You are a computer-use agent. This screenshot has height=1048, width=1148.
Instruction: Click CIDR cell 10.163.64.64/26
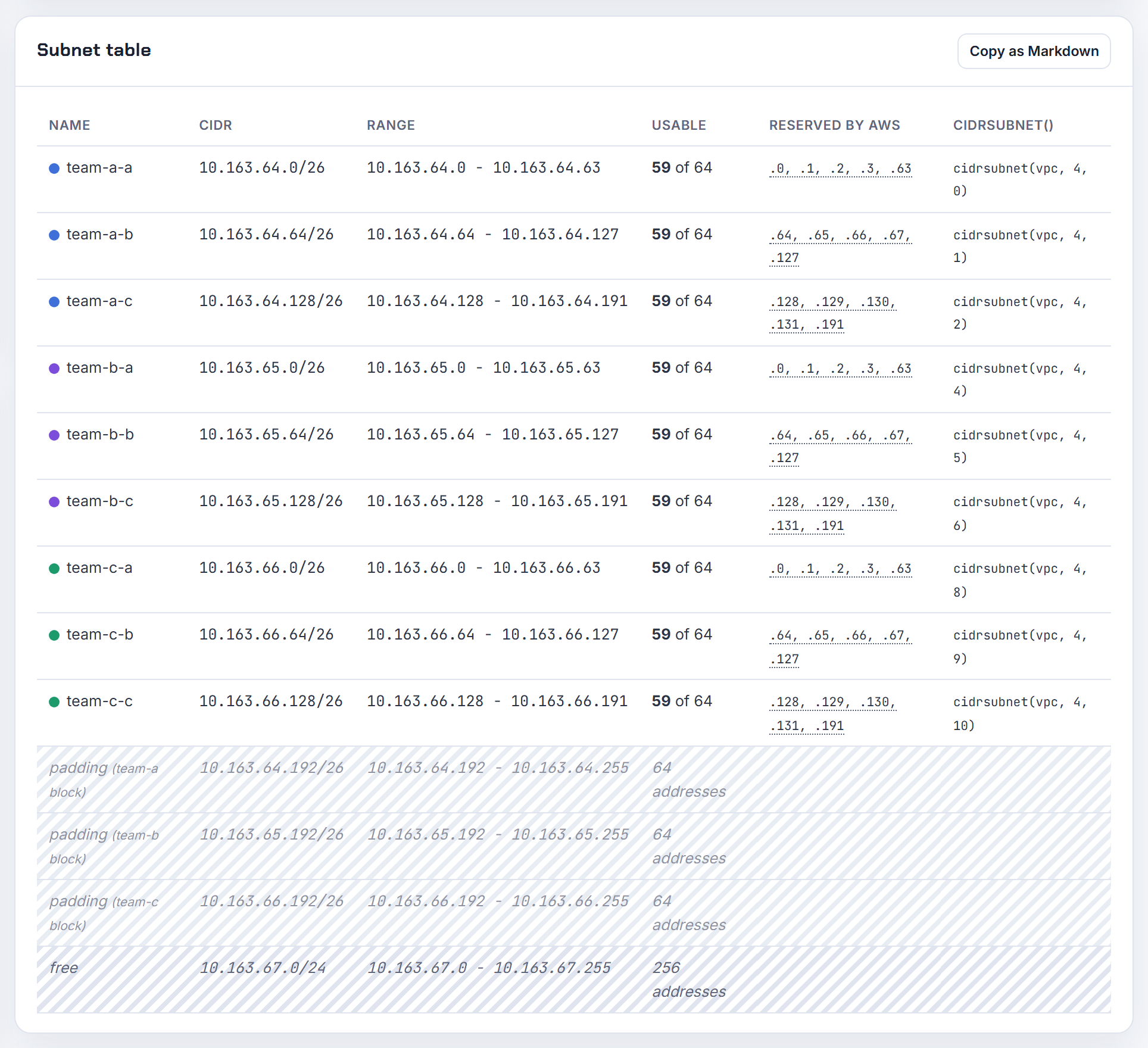pyautogui.click(x=266, y=235)
